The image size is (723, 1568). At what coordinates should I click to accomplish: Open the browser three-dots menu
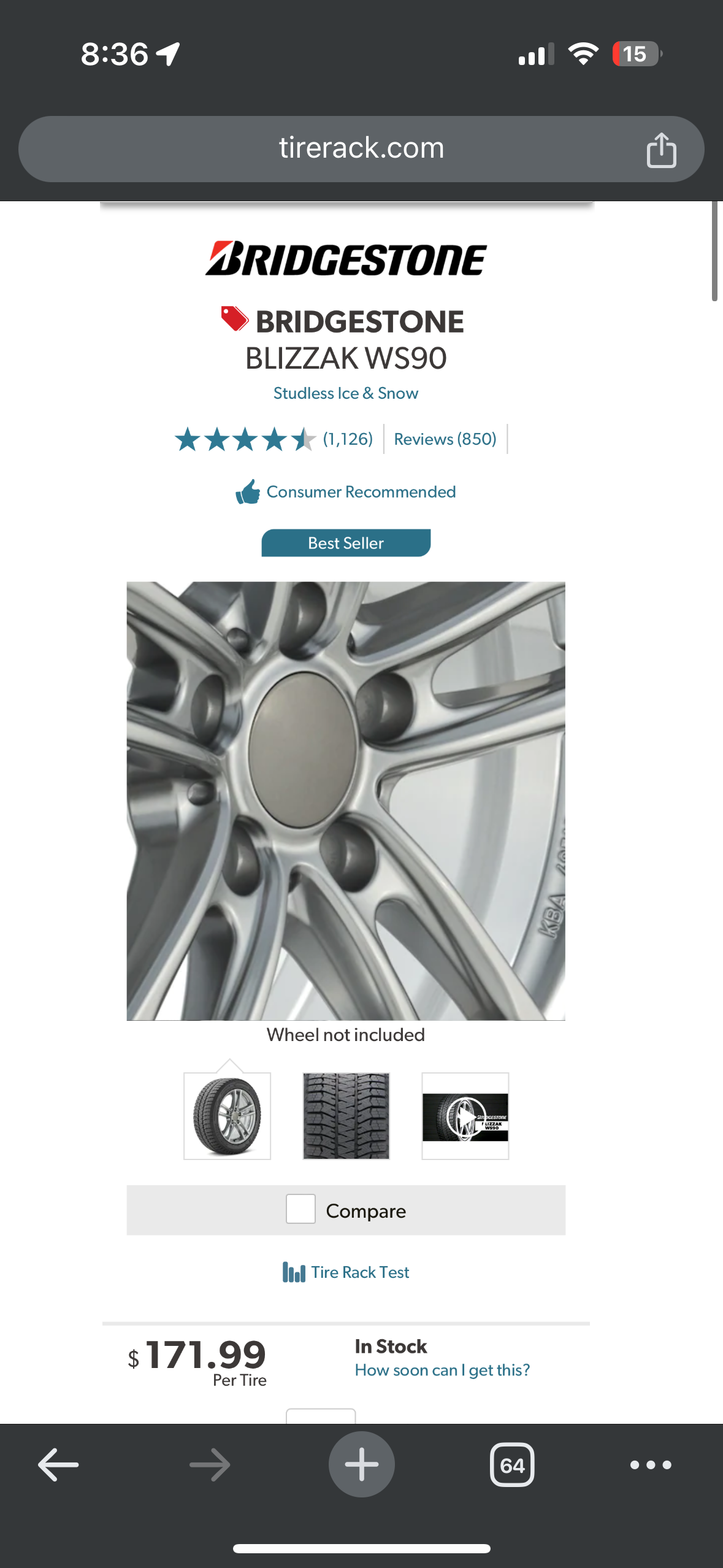(651, 1465)
